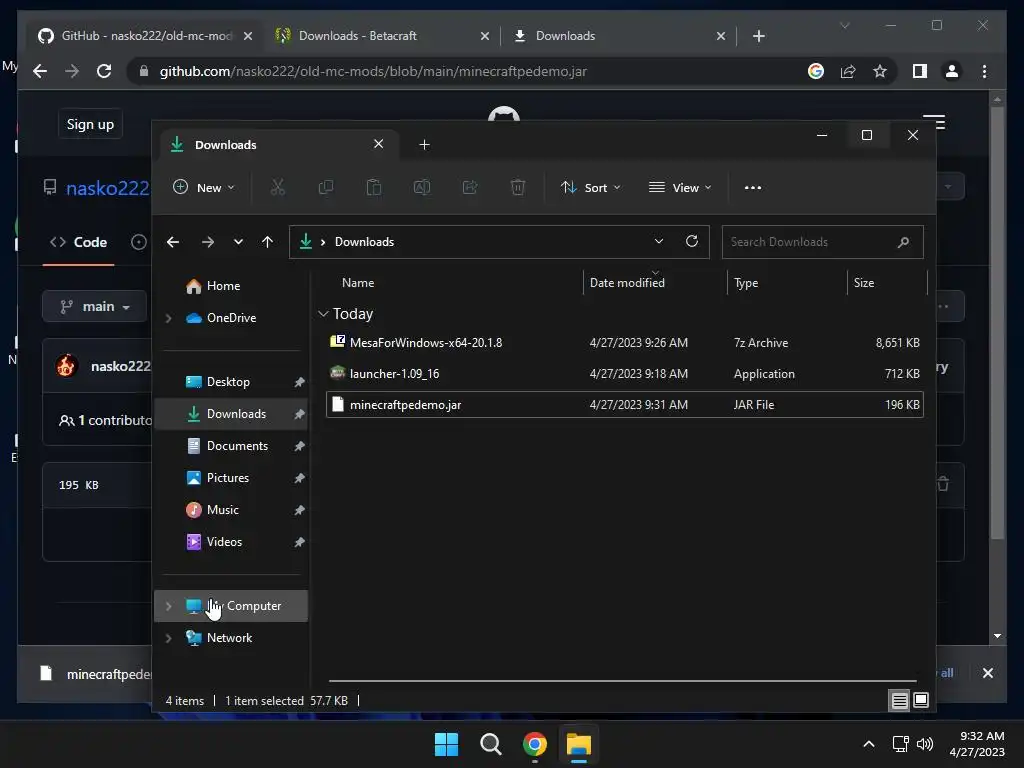Open Windows Start menu
The image size is (1024, 768).
click(447, 744)
